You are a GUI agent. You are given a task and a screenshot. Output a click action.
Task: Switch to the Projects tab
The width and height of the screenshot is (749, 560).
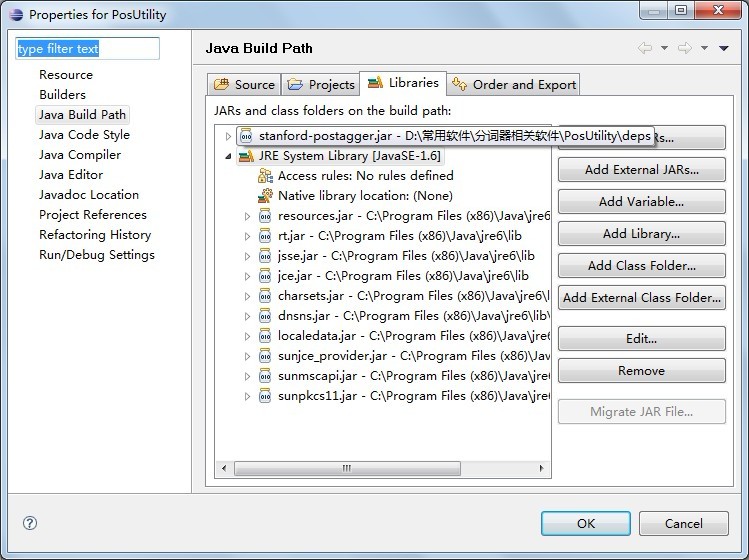point(321,85)
